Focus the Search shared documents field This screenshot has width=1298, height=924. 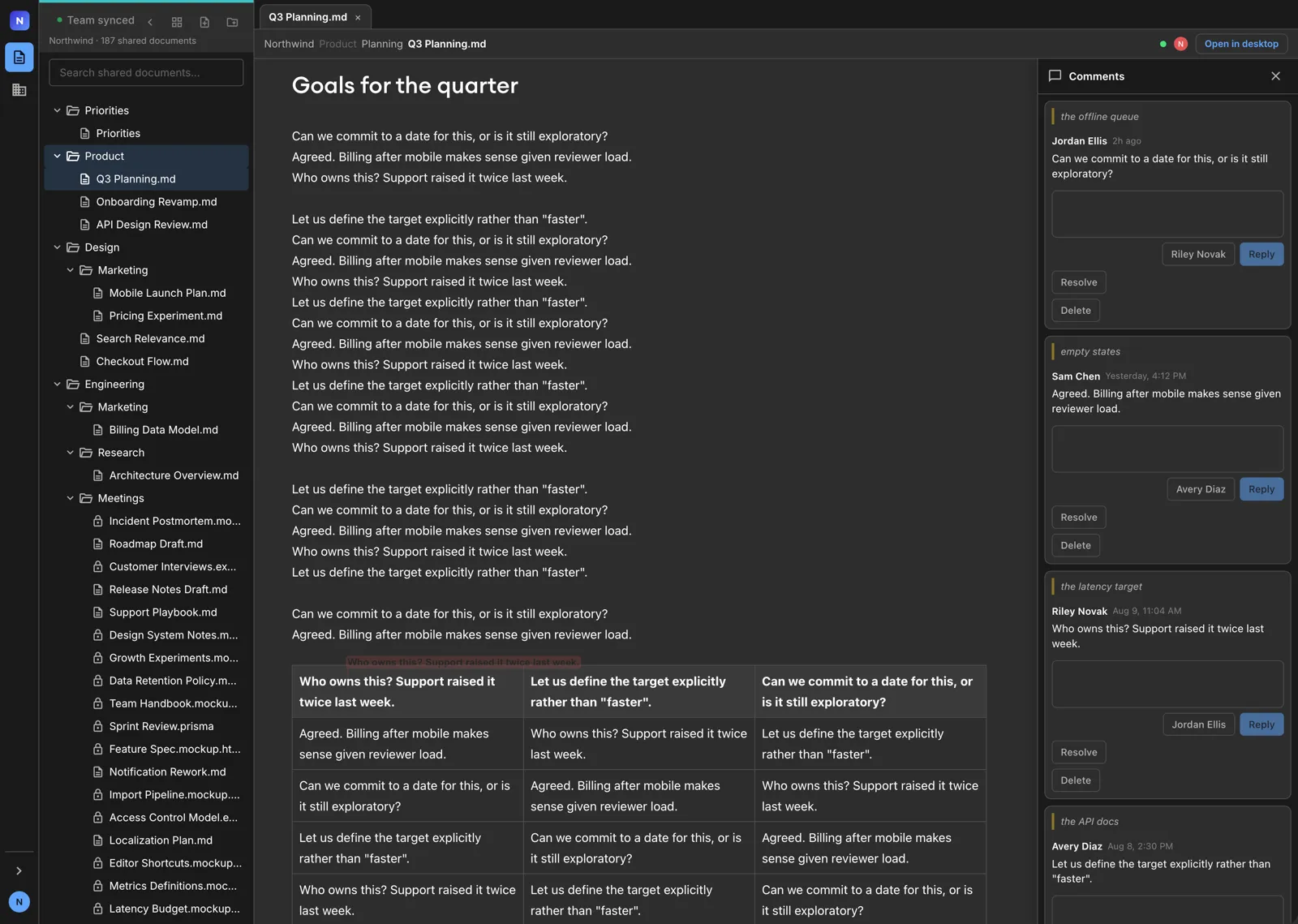(146, 72)
